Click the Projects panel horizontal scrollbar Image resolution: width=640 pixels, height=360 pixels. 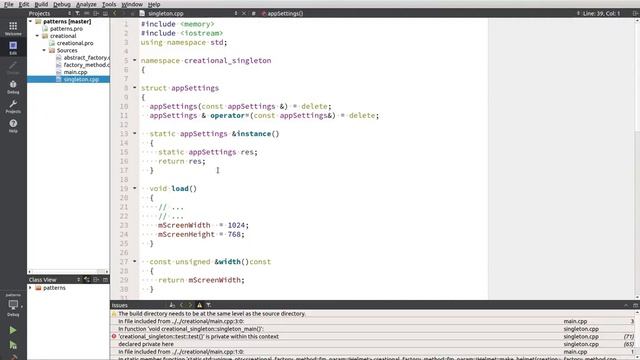coord(68,271)
